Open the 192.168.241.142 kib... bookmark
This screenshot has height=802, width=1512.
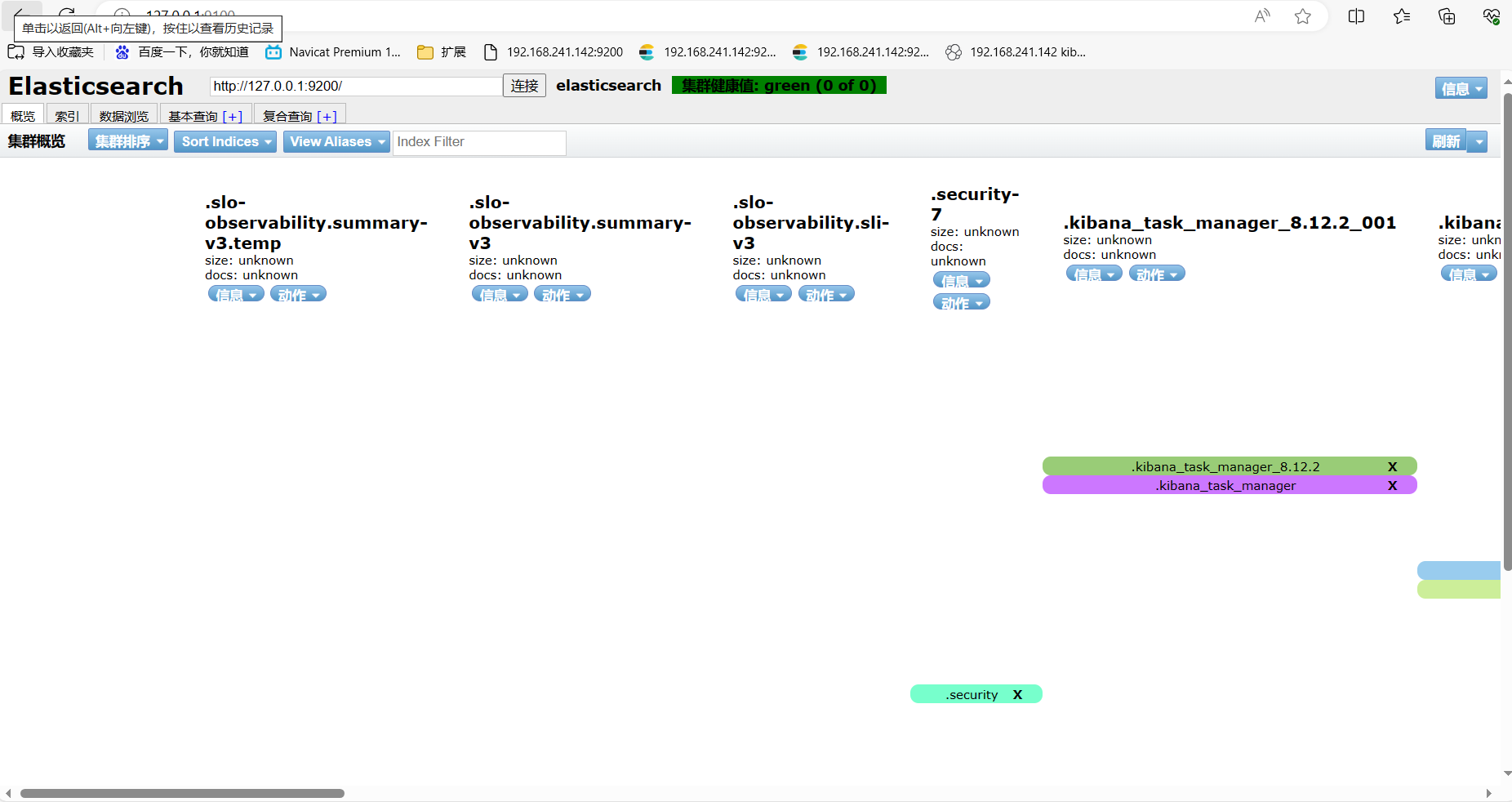point(1016,52)
